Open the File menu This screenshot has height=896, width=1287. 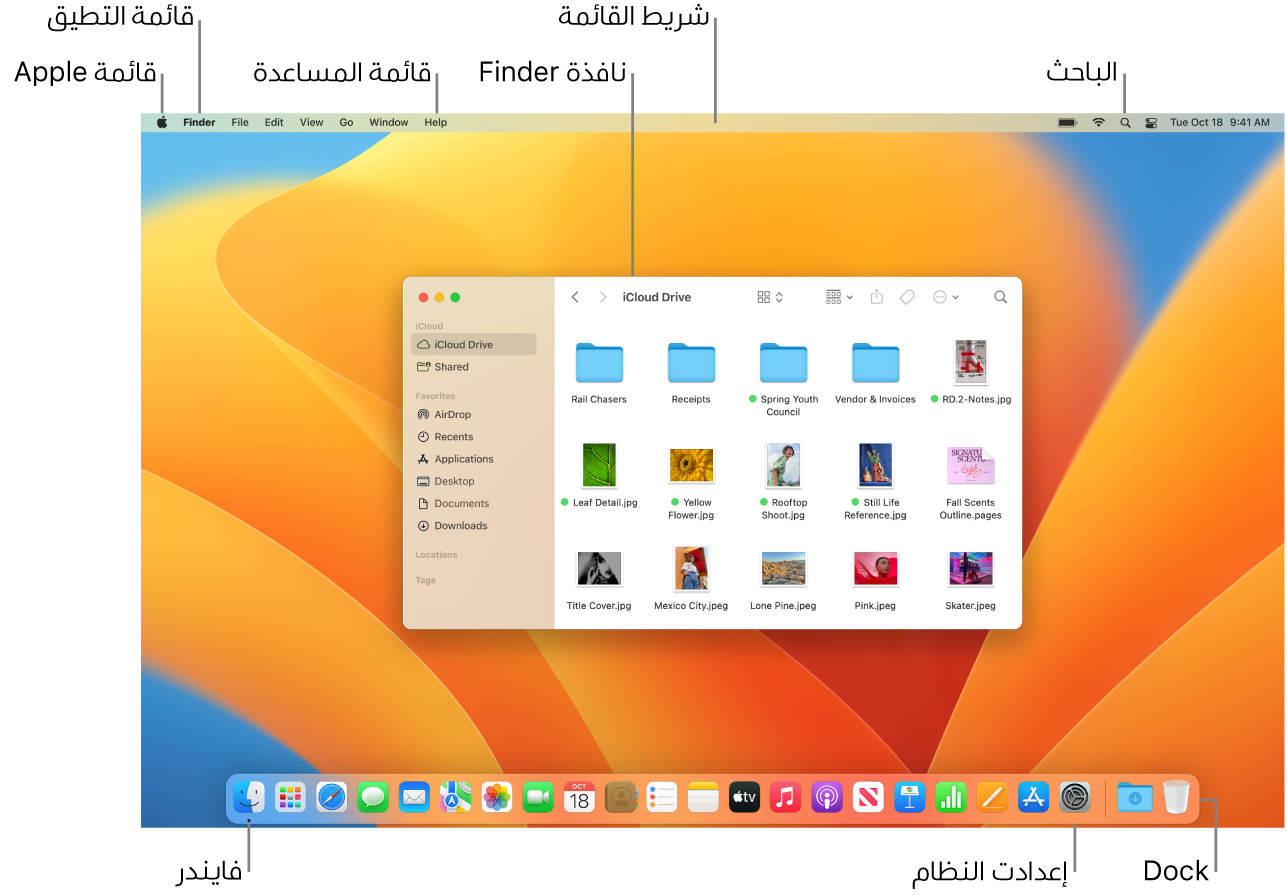240,122
